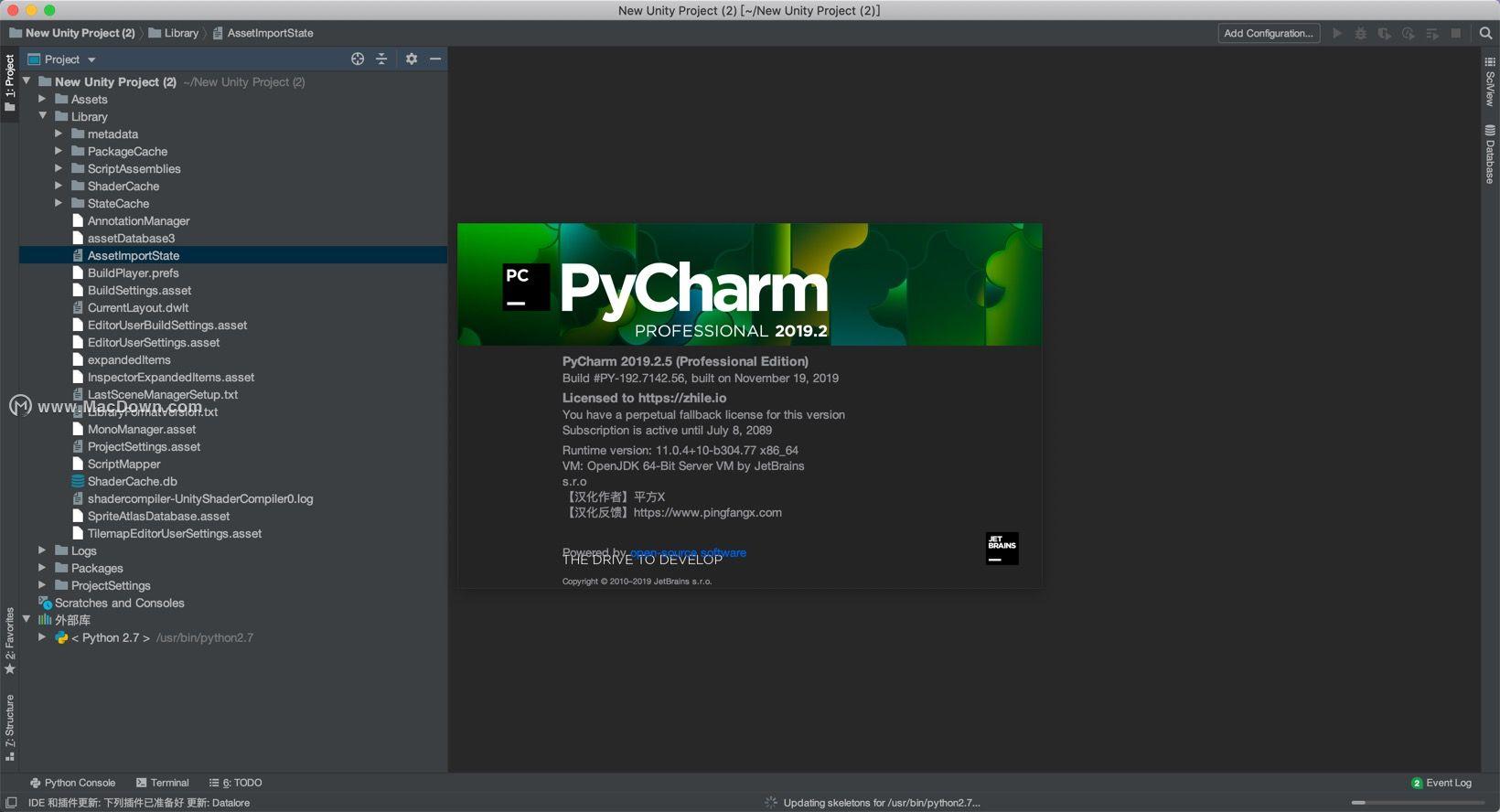Click the locate current file target icon

[x=358, y=59]
